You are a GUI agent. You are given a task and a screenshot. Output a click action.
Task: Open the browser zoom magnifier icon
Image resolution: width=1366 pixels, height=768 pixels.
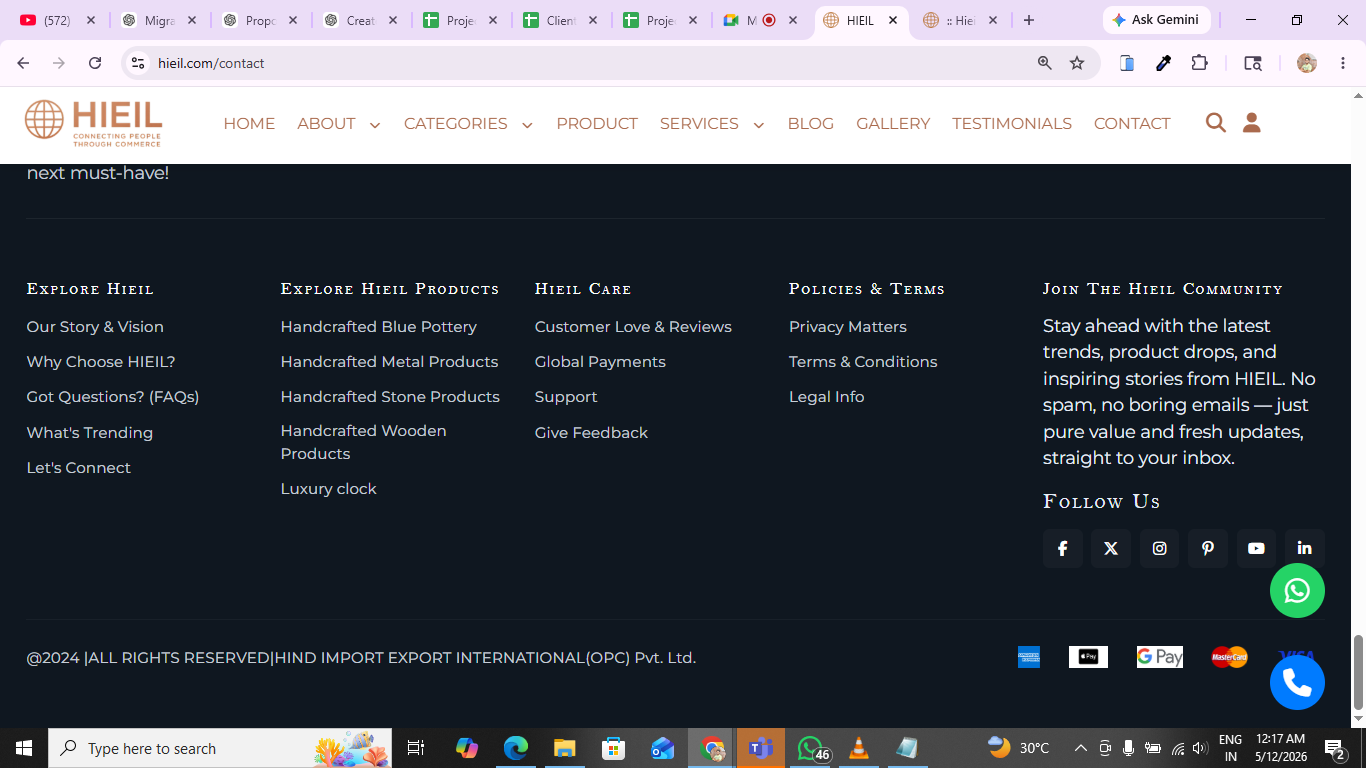(x=1045, y=63)
